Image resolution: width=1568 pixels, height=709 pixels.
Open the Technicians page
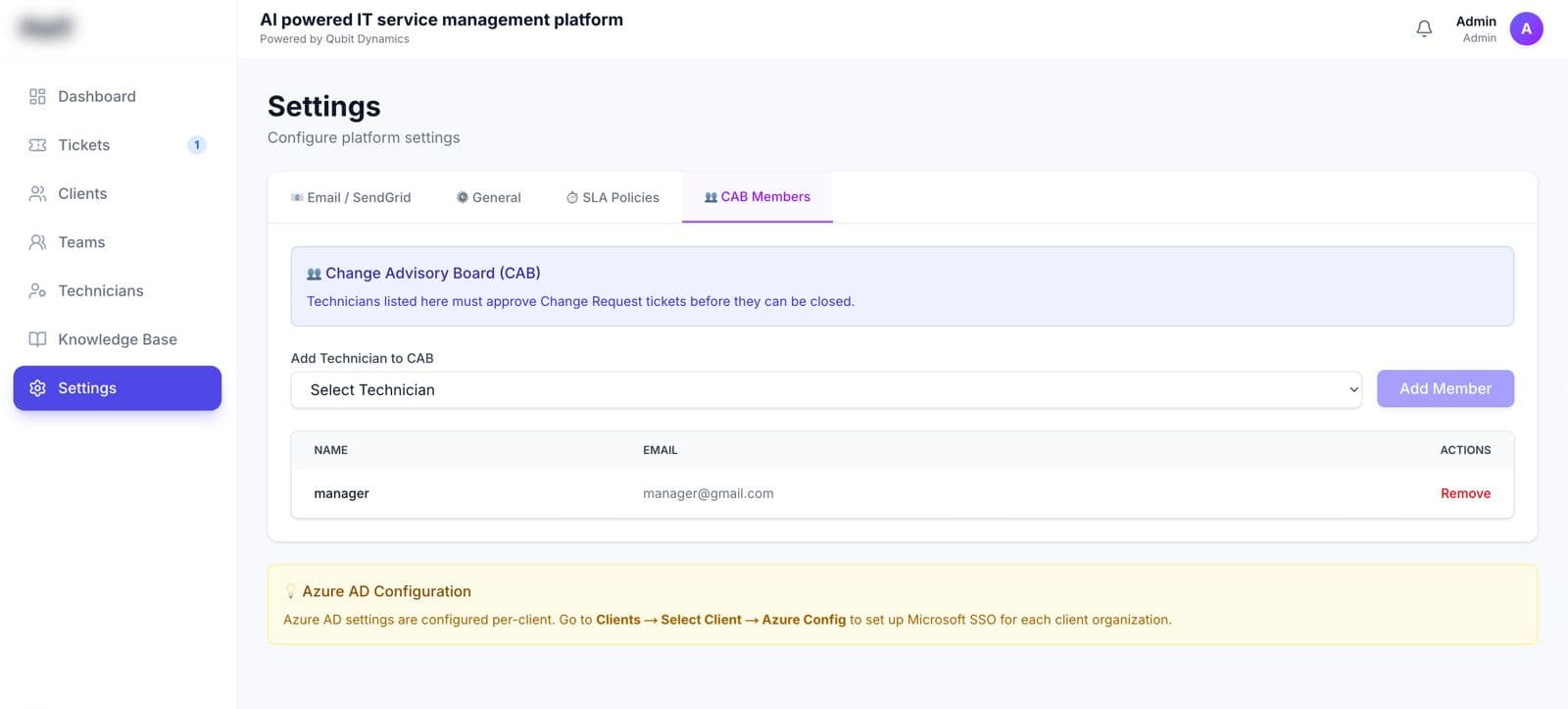[118, 290]
